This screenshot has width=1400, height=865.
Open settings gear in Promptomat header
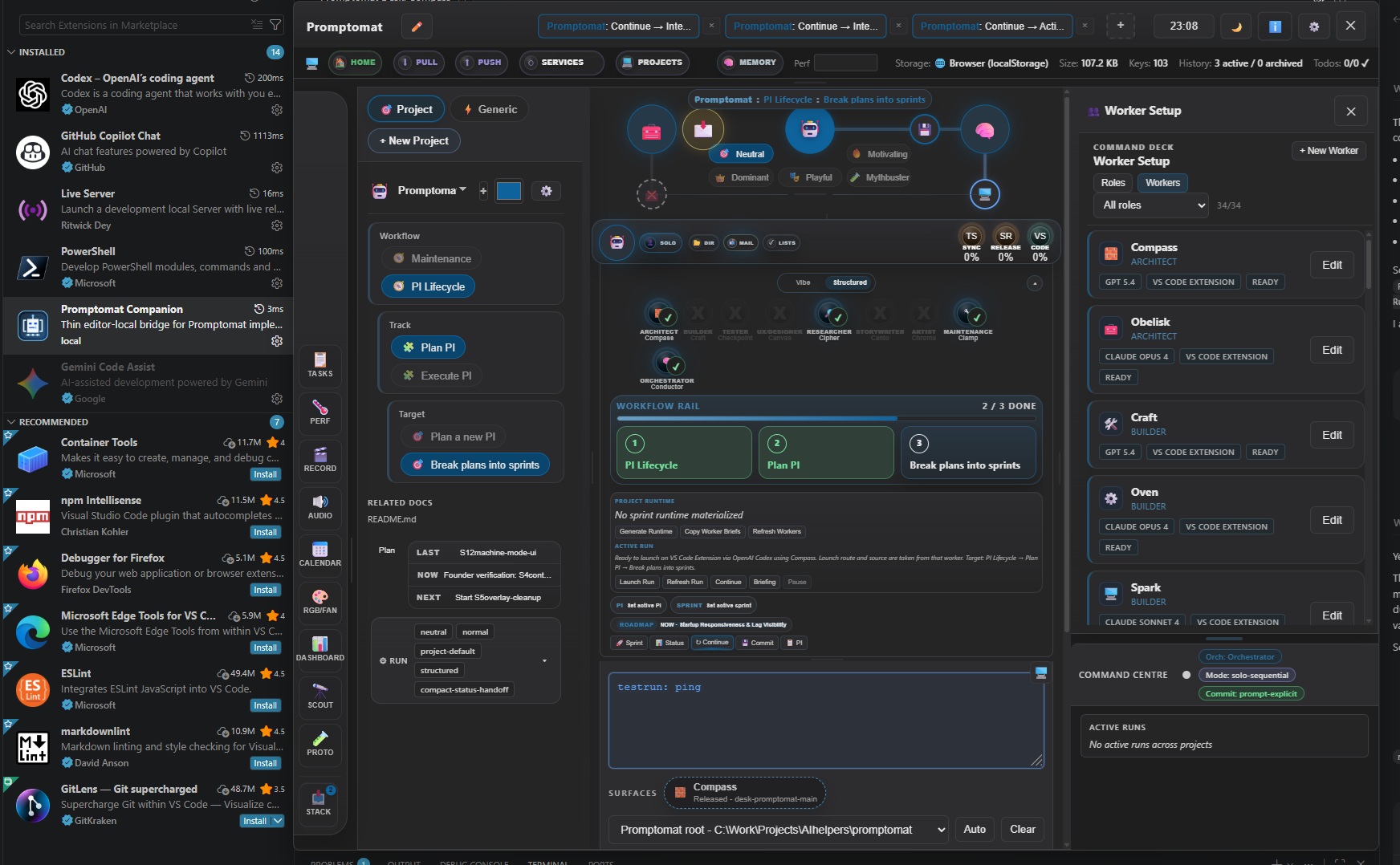pyautogui.click(x=1314, y=26)
